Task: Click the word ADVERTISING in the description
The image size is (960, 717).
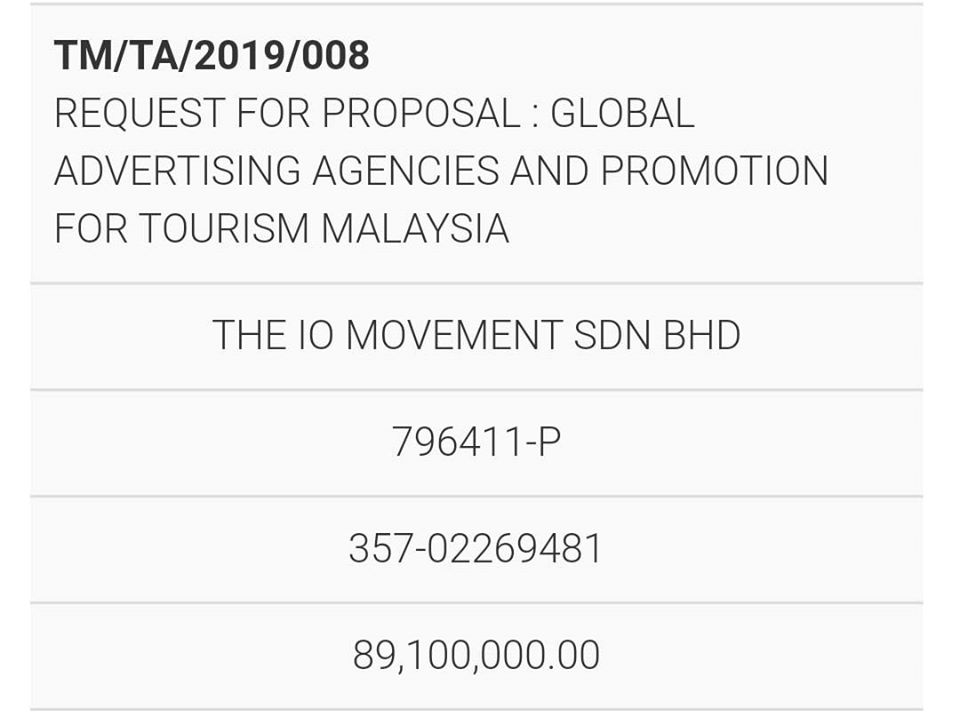Action: [176, 171]
